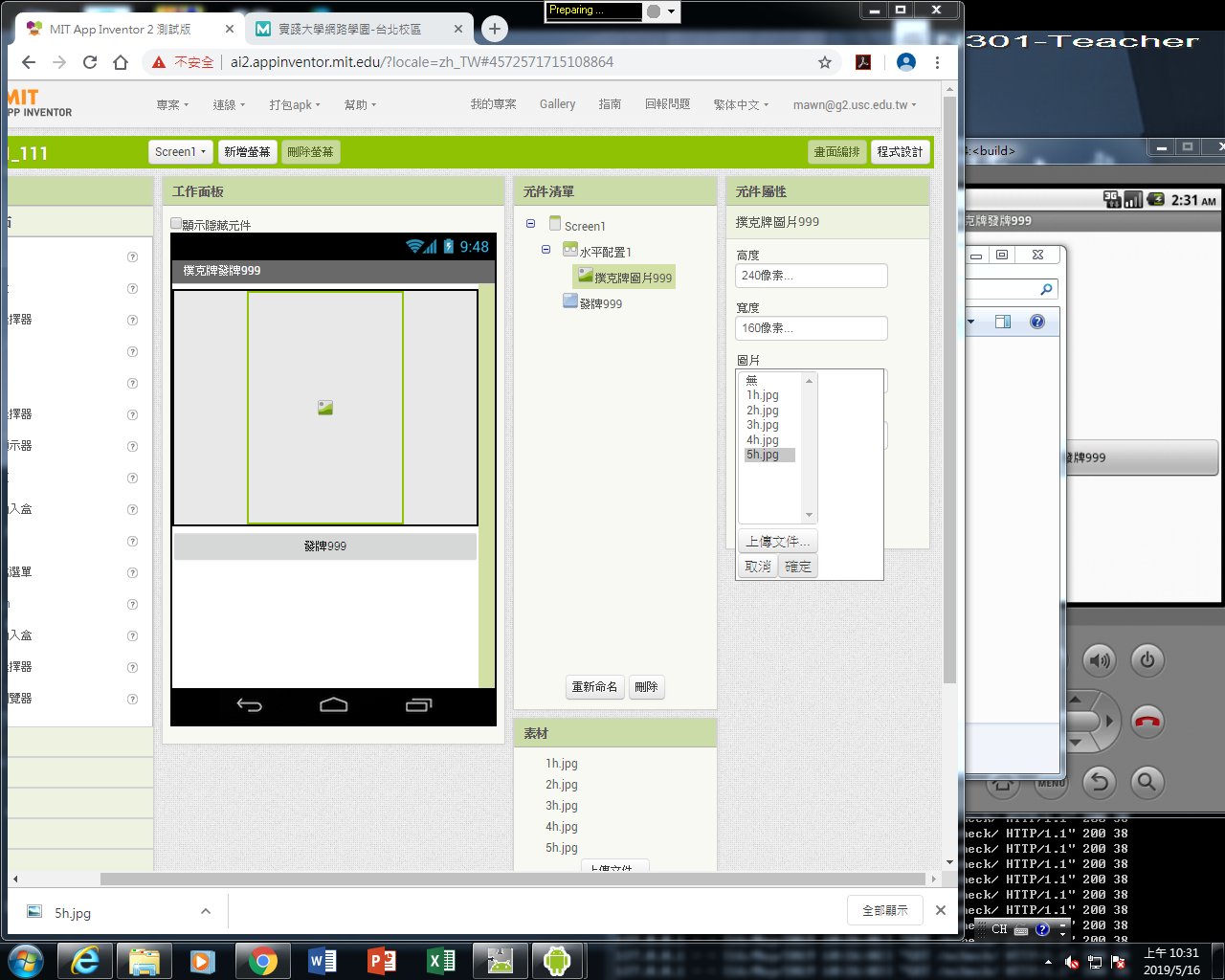
Task: Open the Screen1 dropdown button
Action: (x=180, y=152)
